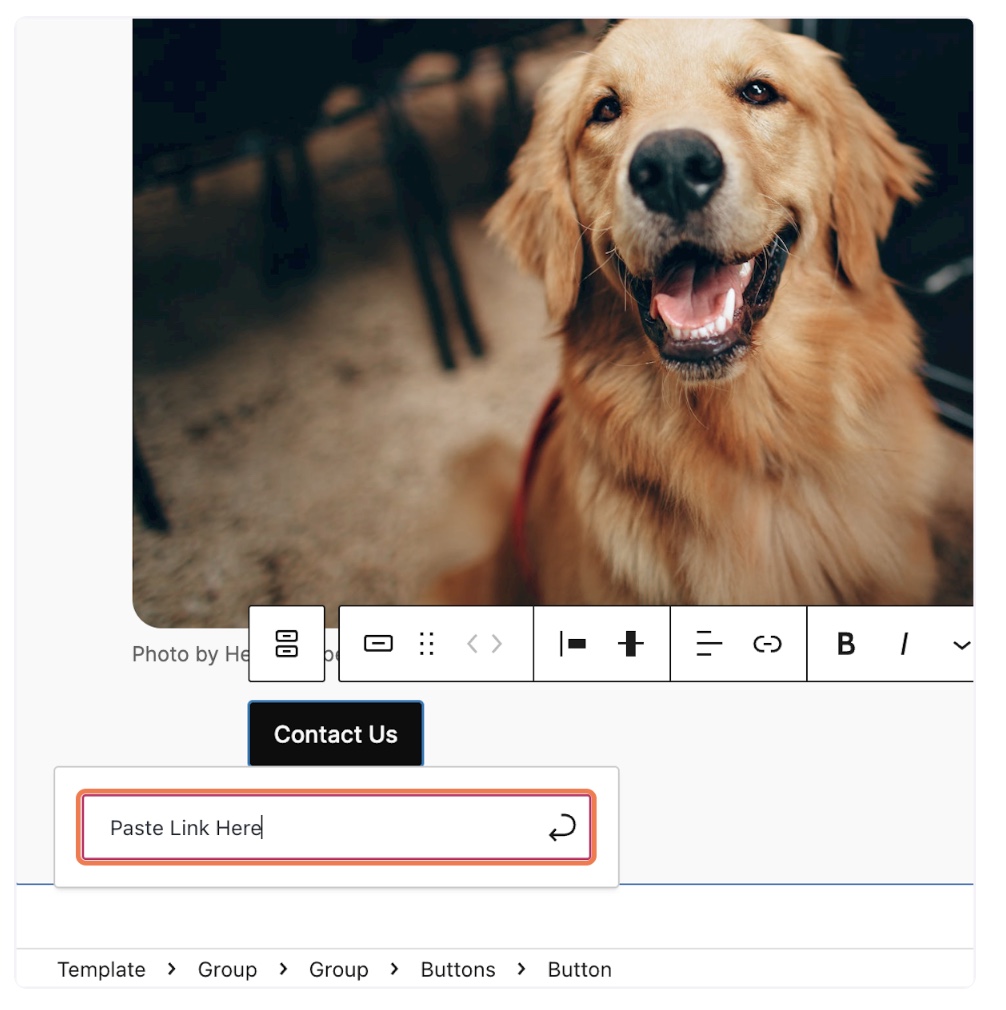Toggle italic formatting
Screen dimensions: 1006x1010
point(903,643)
